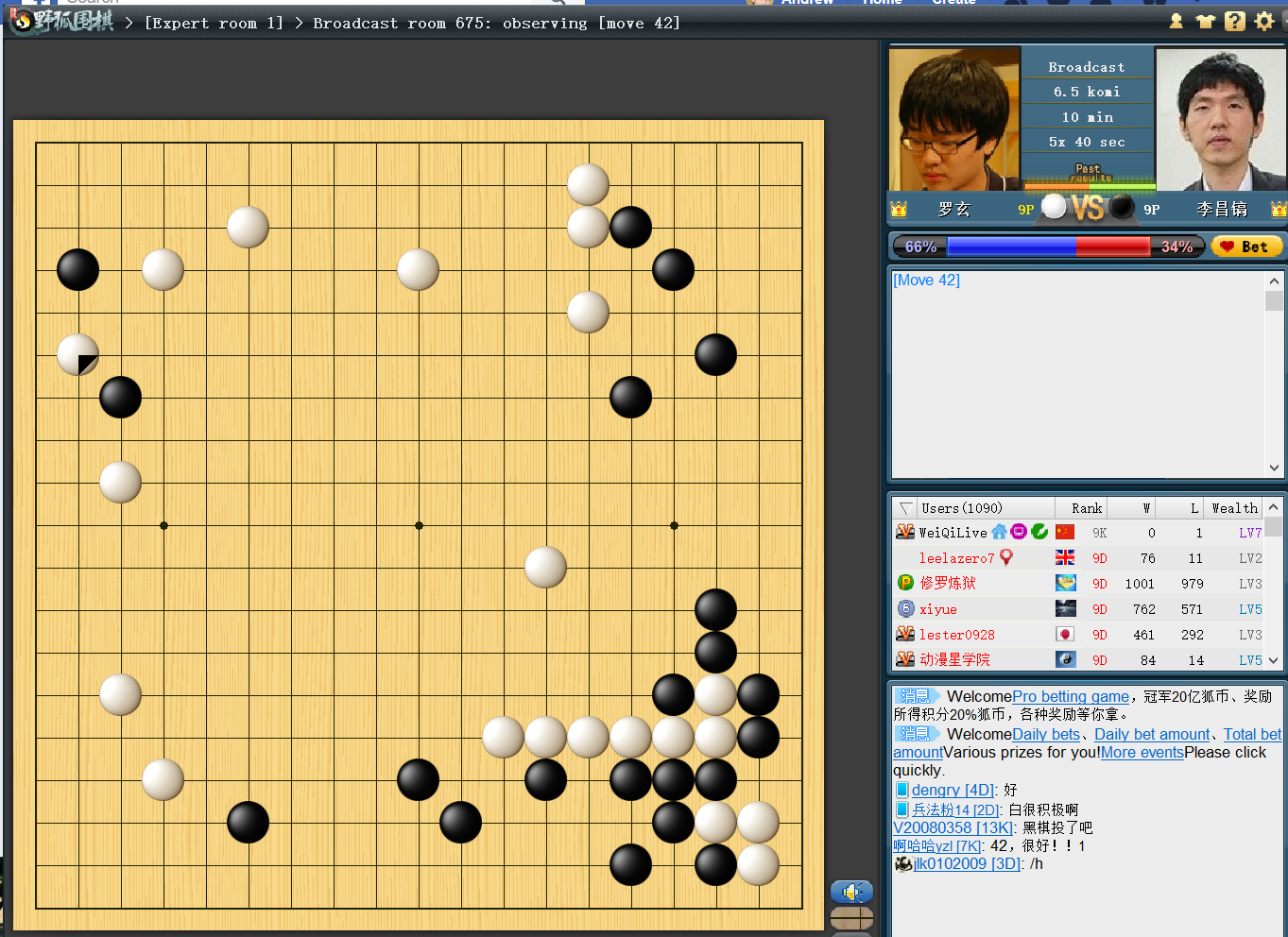
Task: Click the board grid icon below the board
Action: click(851, 918)
